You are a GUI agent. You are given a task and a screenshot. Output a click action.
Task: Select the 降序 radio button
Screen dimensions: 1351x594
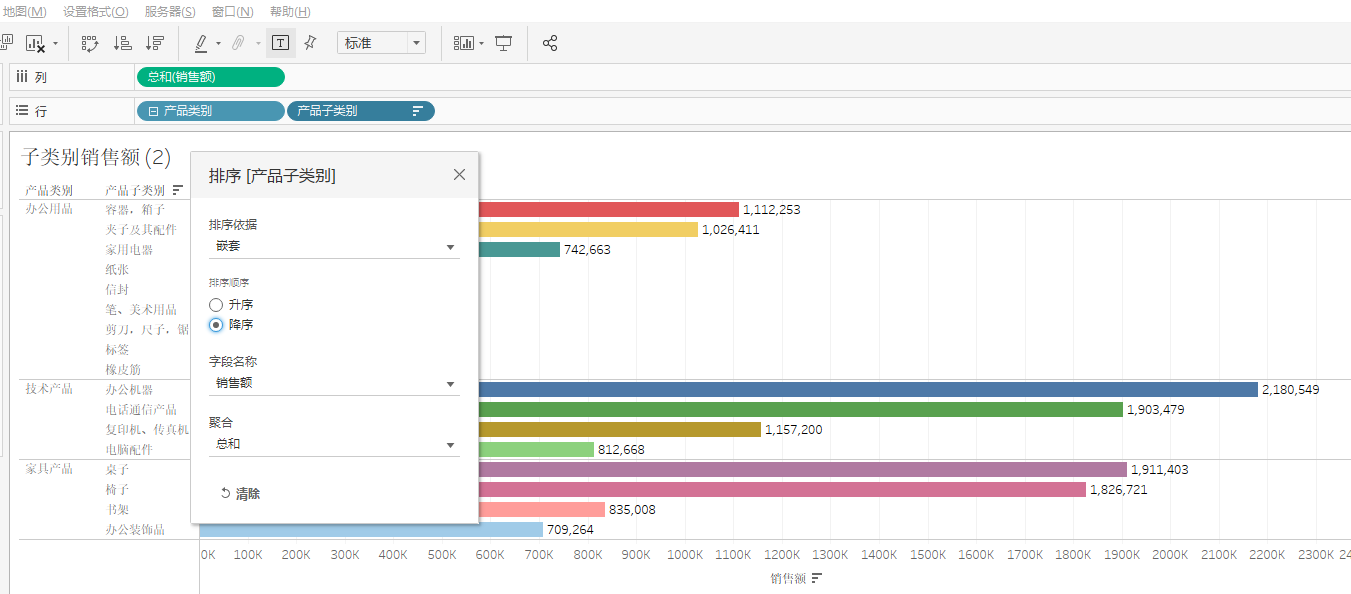tap(216, 324)
